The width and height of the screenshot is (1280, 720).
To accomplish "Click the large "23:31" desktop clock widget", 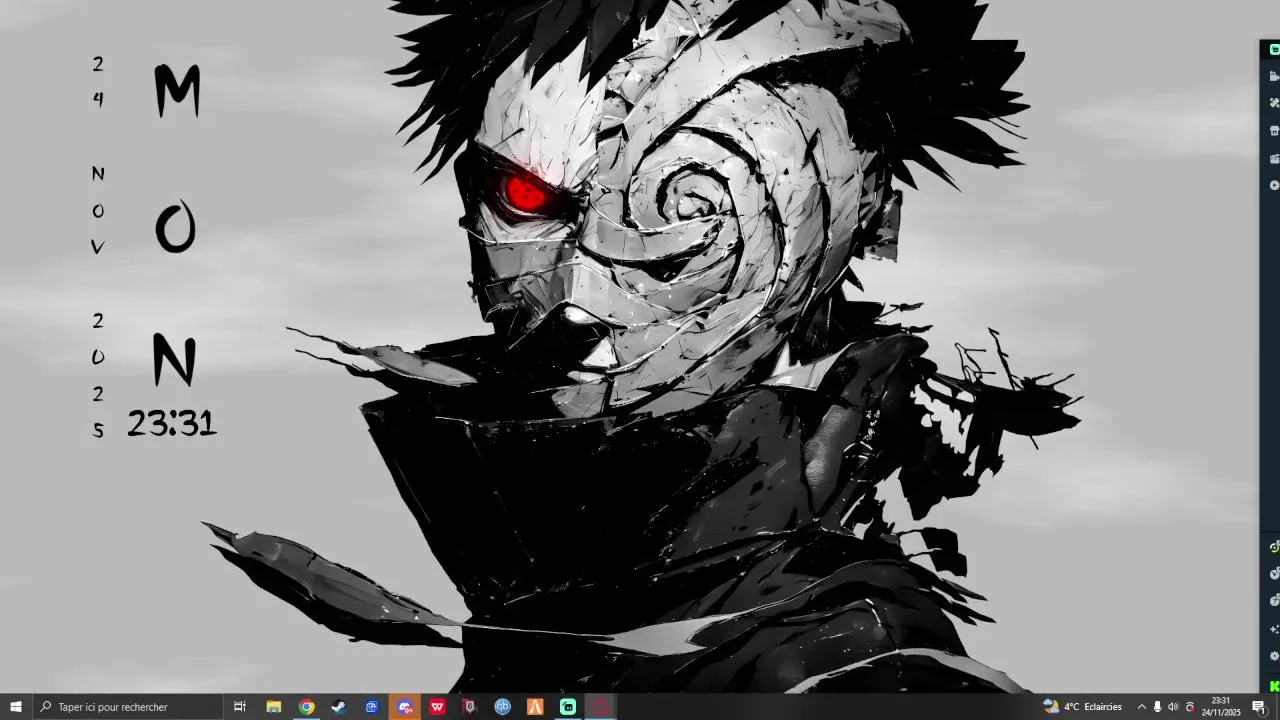I will 172,424.
